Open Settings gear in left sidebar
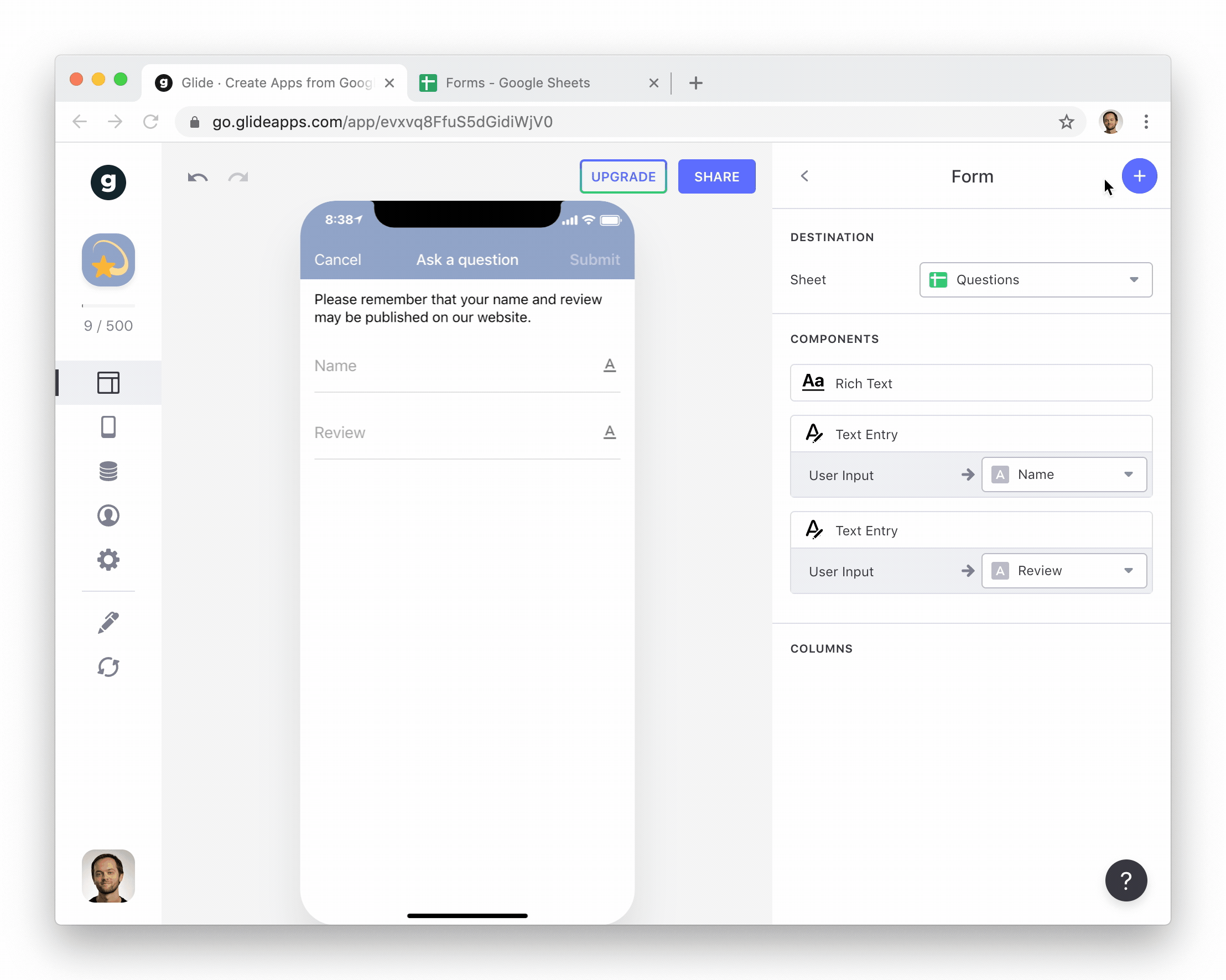Image resolution: width=1226 pixels, height=980 pixels. (x=108, y=560)
